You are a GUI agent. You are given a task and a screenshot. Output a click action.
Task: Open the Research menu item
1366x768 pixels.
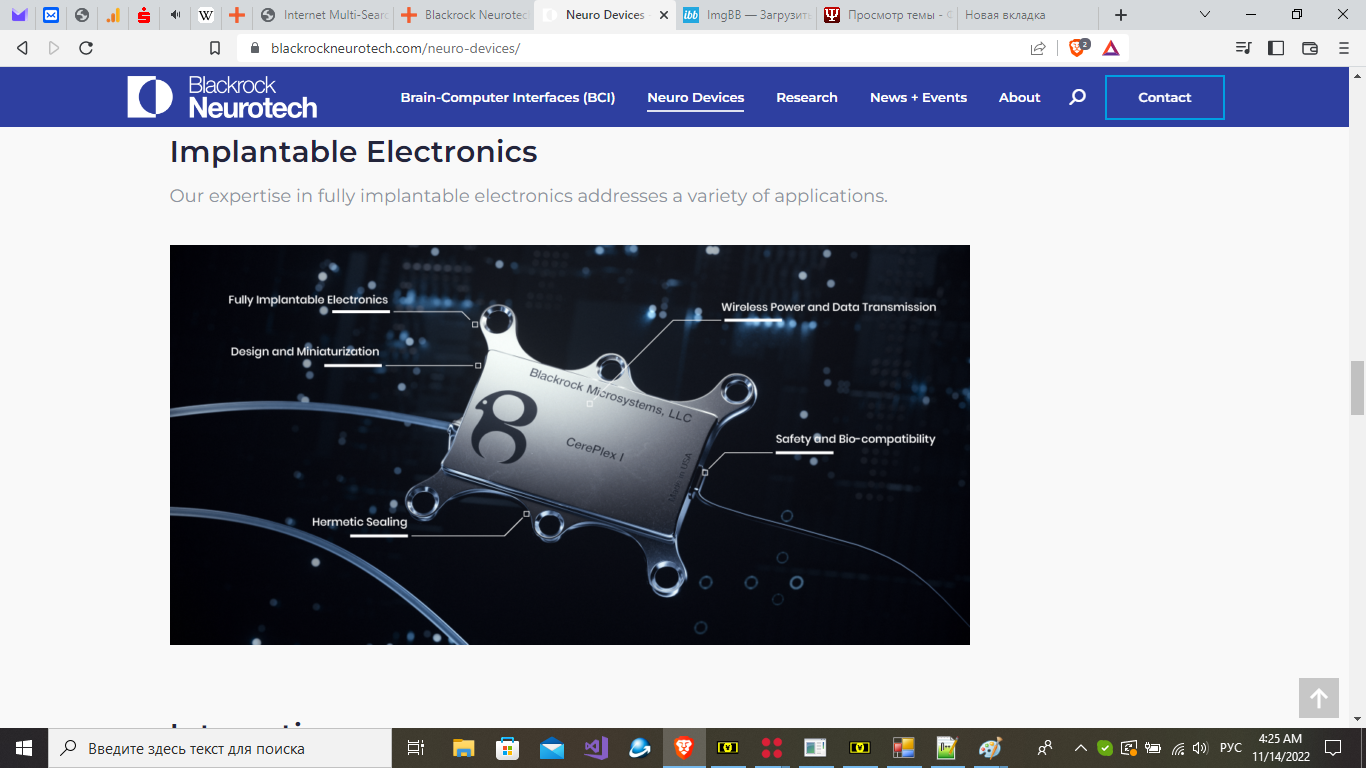(807, 97)
